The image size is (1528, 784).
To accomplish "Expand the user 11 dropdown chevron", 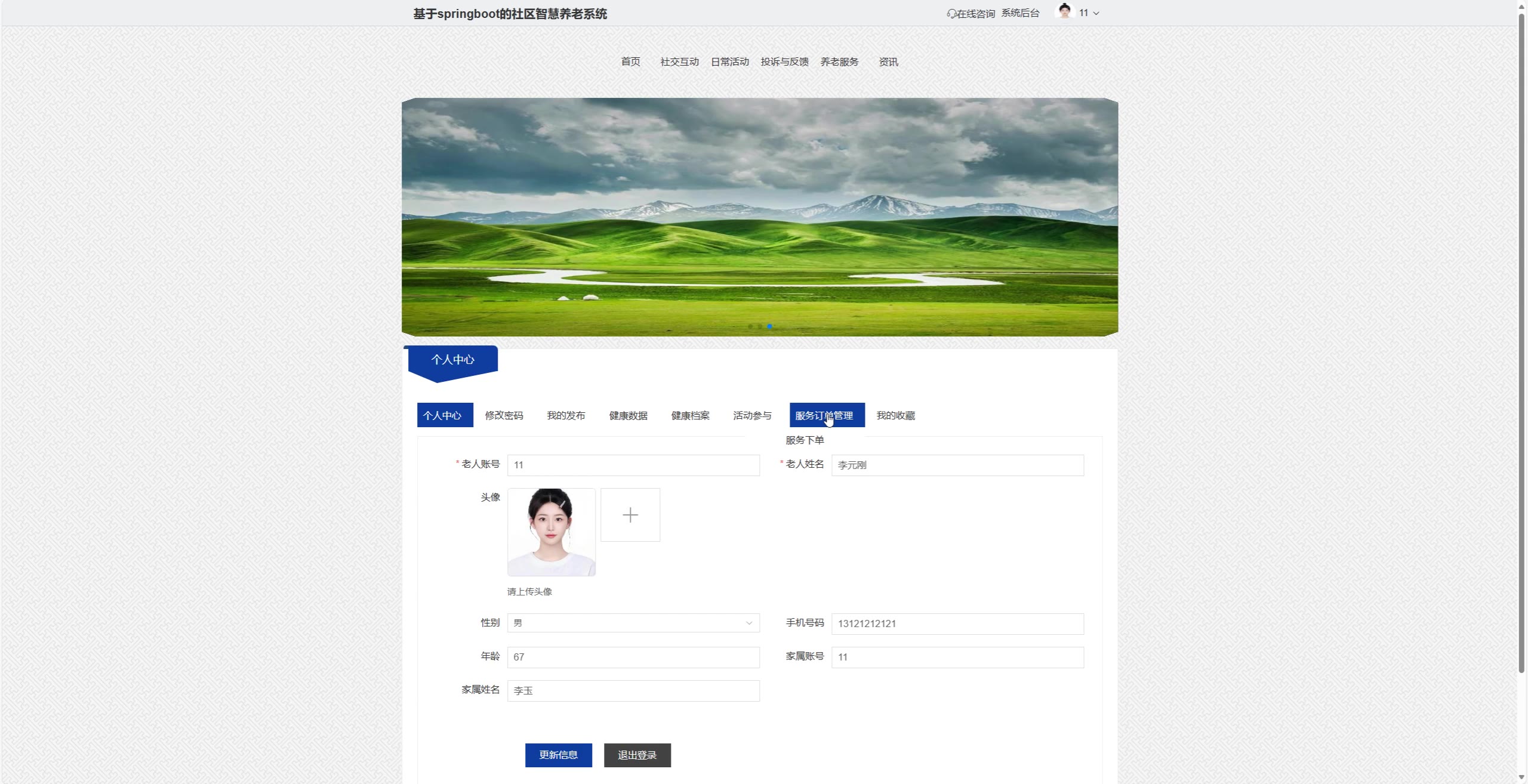I will [x=1096, y=13].
